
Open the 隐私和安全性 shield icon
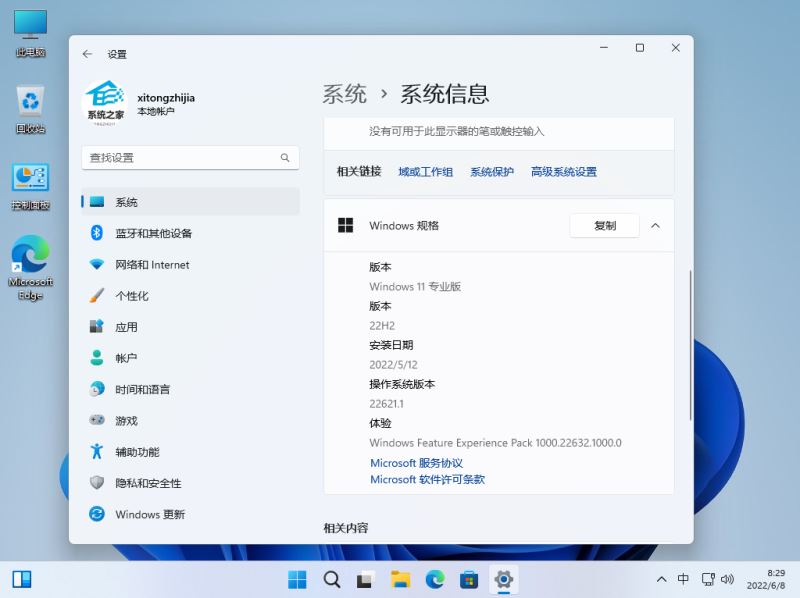pos(97,483)
